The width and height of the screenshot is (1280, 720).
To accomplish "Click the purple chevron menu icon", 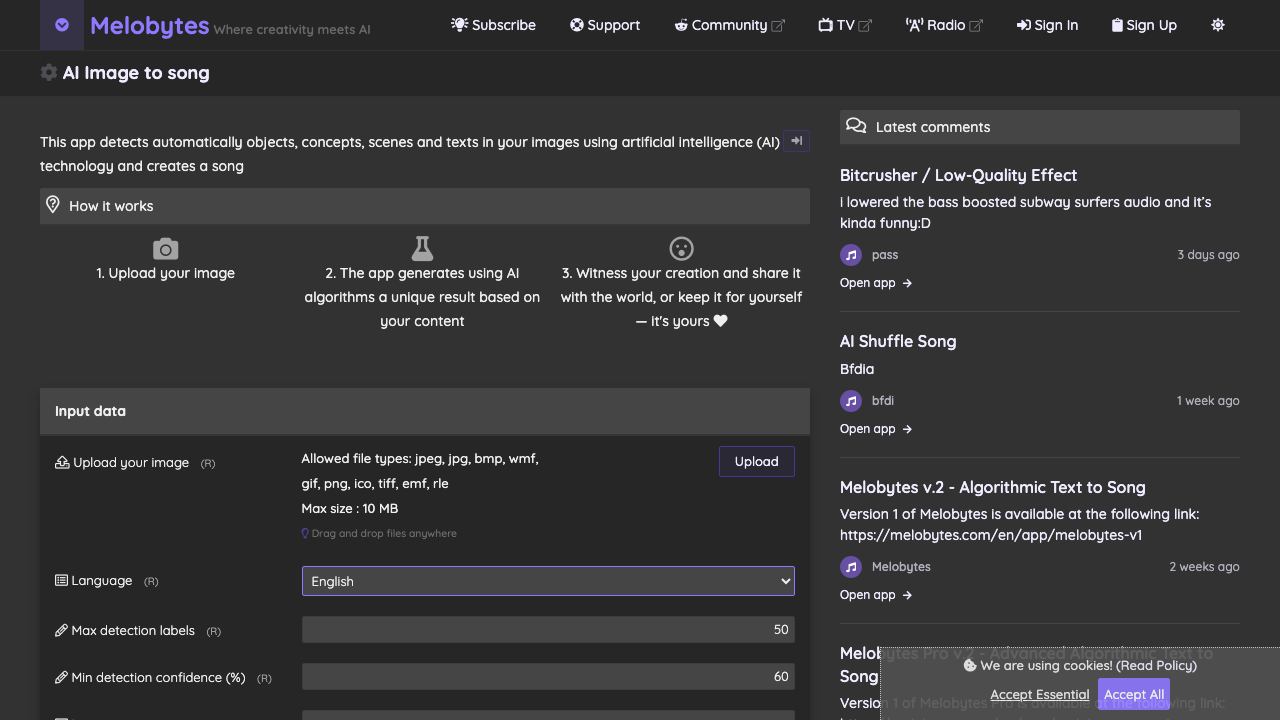I will pos(62,25).
